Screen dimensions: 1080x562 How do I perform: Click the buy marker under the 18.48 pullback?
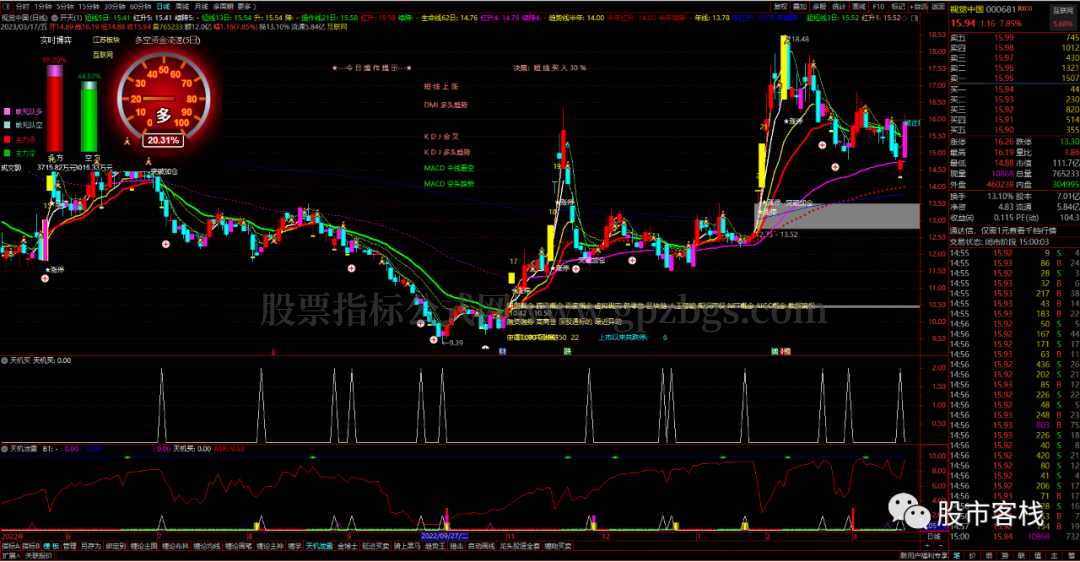(822, 145)
